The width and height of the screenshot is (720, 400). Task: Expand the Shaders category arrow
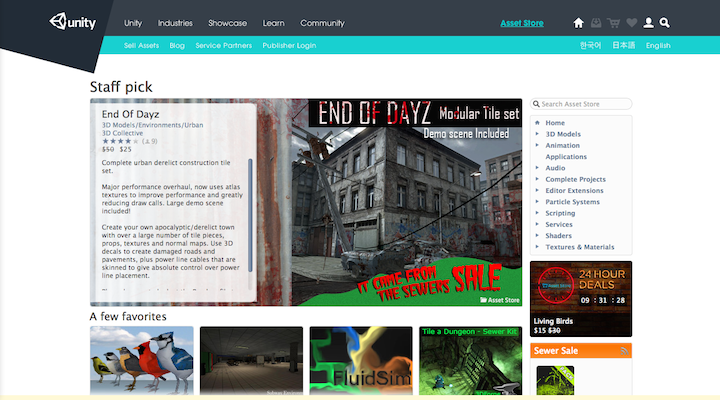(537, 235)
